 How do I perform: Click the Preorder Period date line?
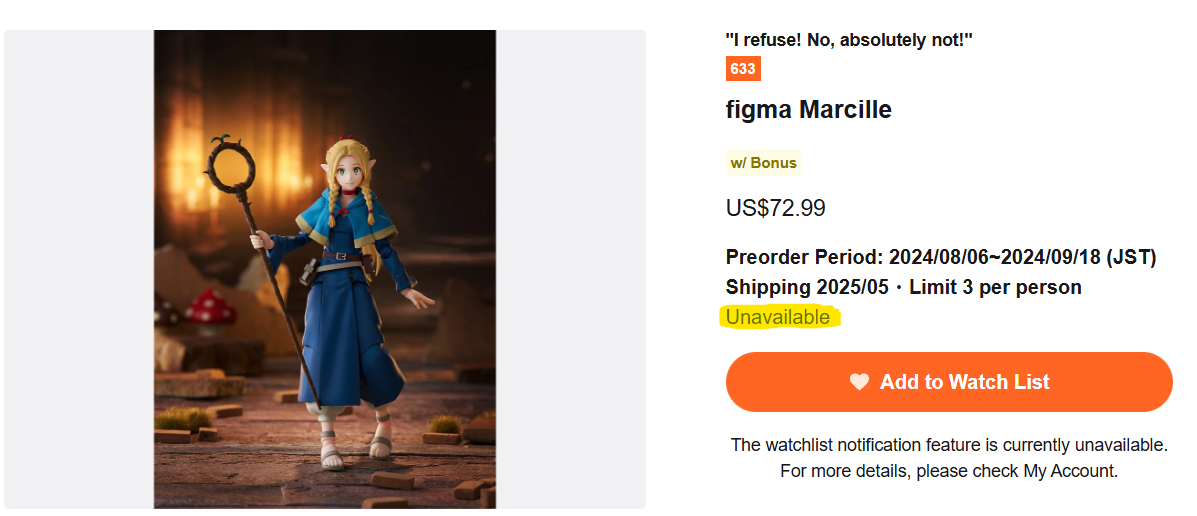(x=940, y=258)
